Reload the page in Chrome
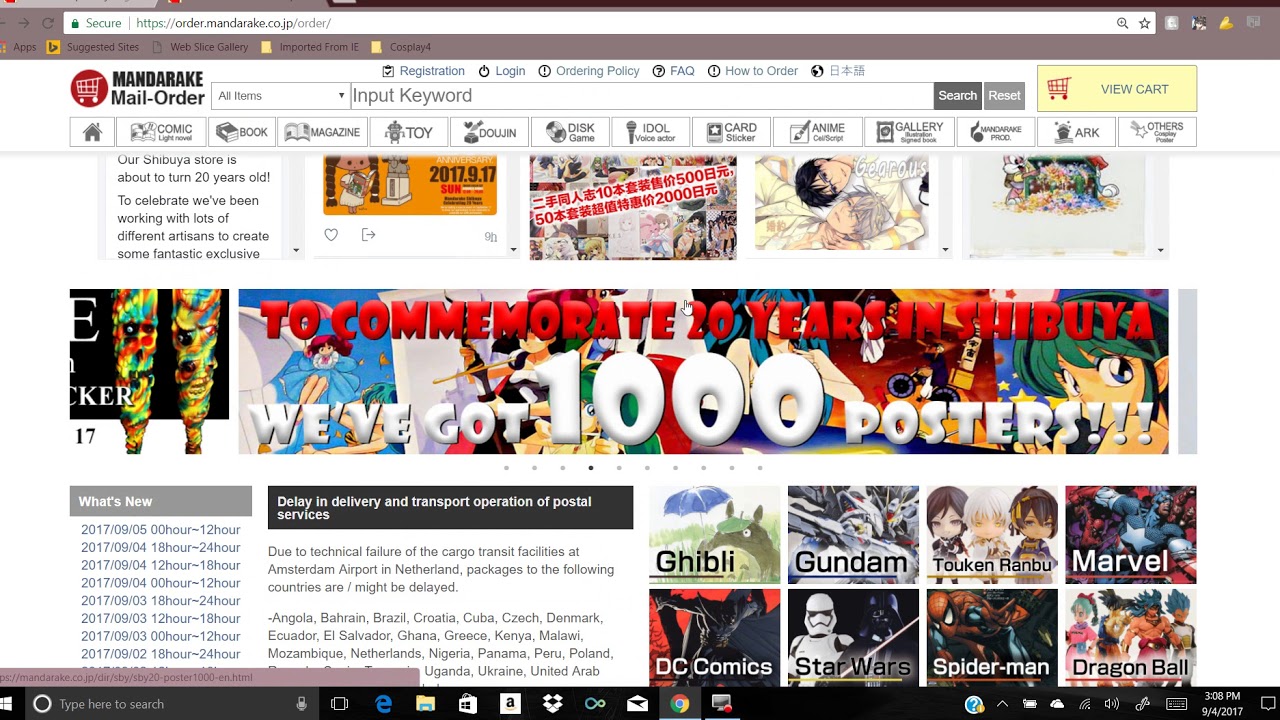This screenshot has width=1280, height=720. point(47,23)
